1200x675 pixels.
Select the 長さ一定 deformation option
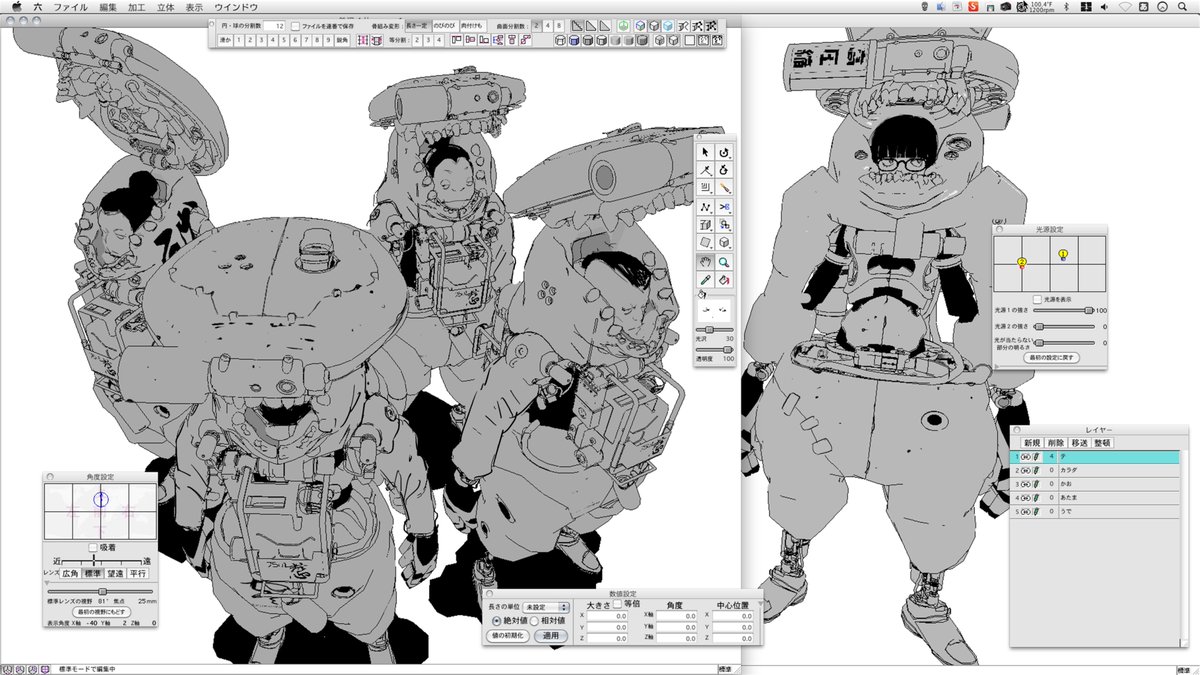[x=417, y=24]
